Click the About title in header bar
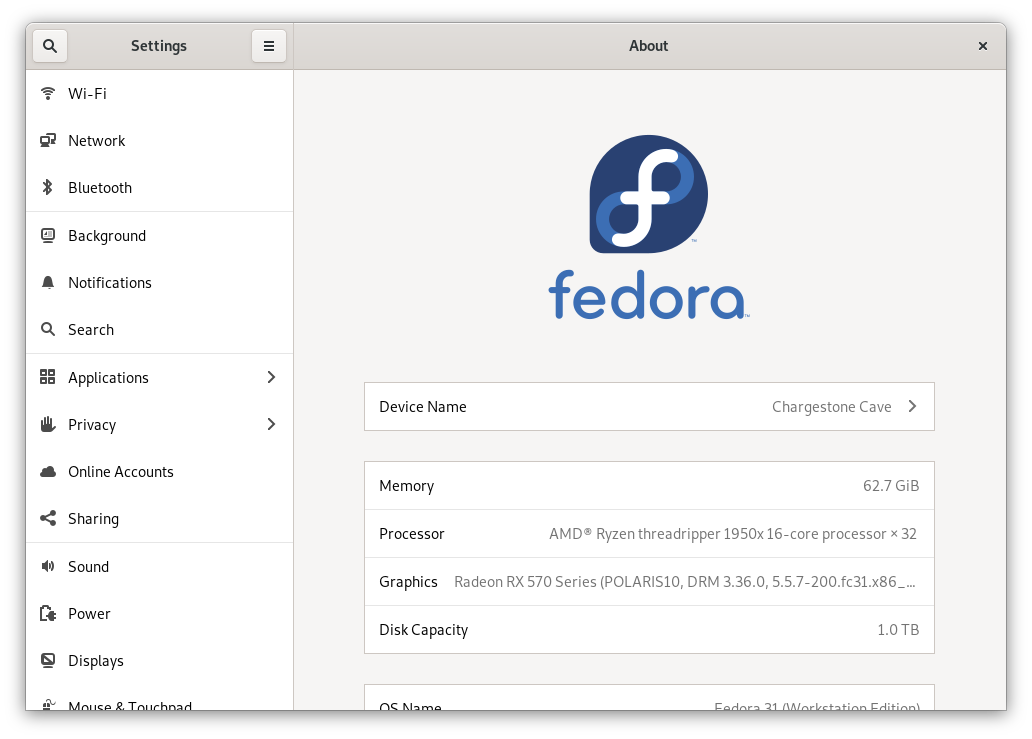This screenshot has height=739, width=1032. 648,46
